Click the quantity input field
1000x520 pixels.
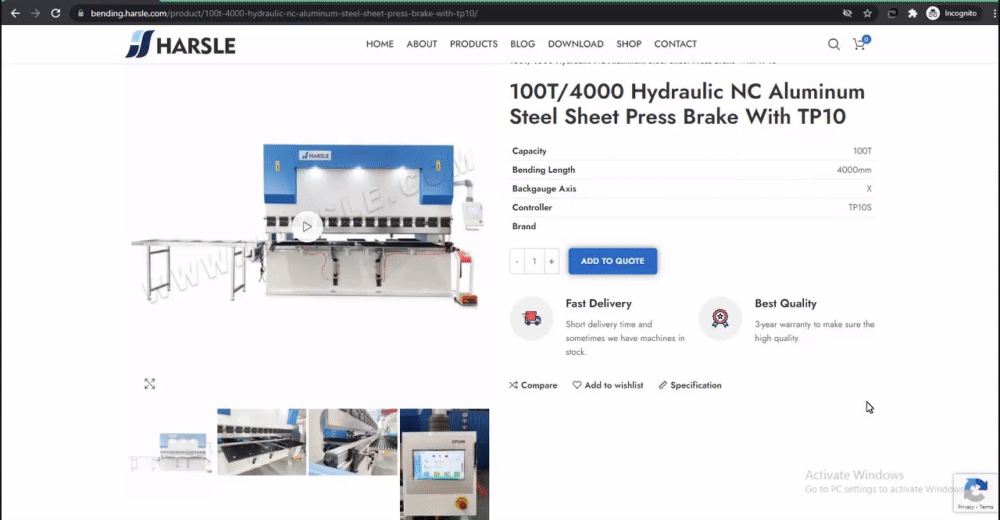point(534,261)
